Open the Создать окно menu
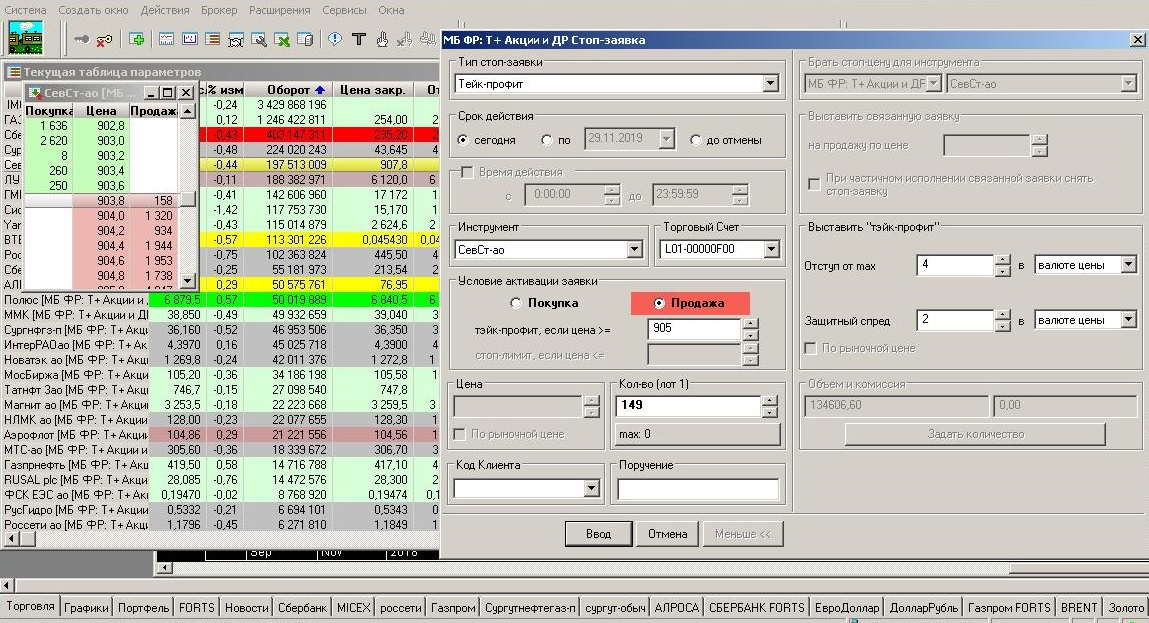The width and height of the screenshot is (1149, 623). (x=93, y=10)
